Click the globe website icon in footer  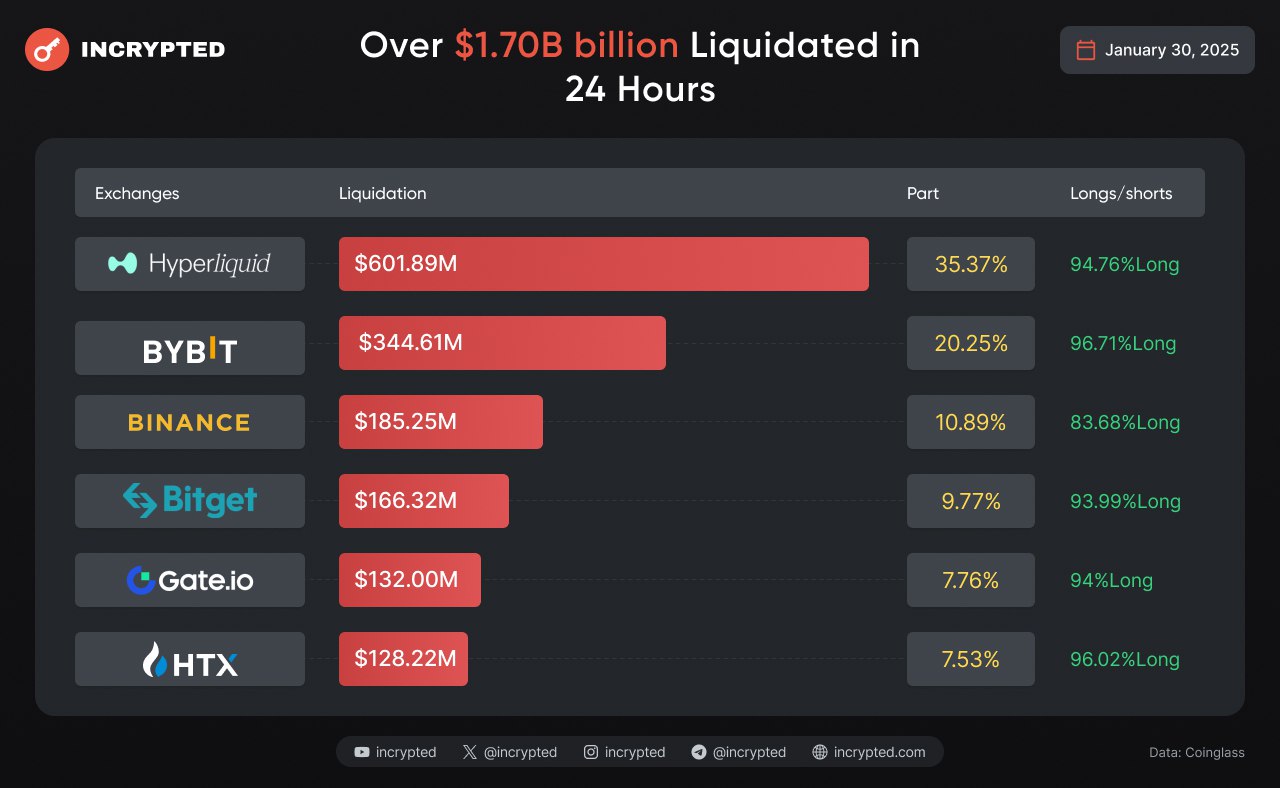point(820,752)
